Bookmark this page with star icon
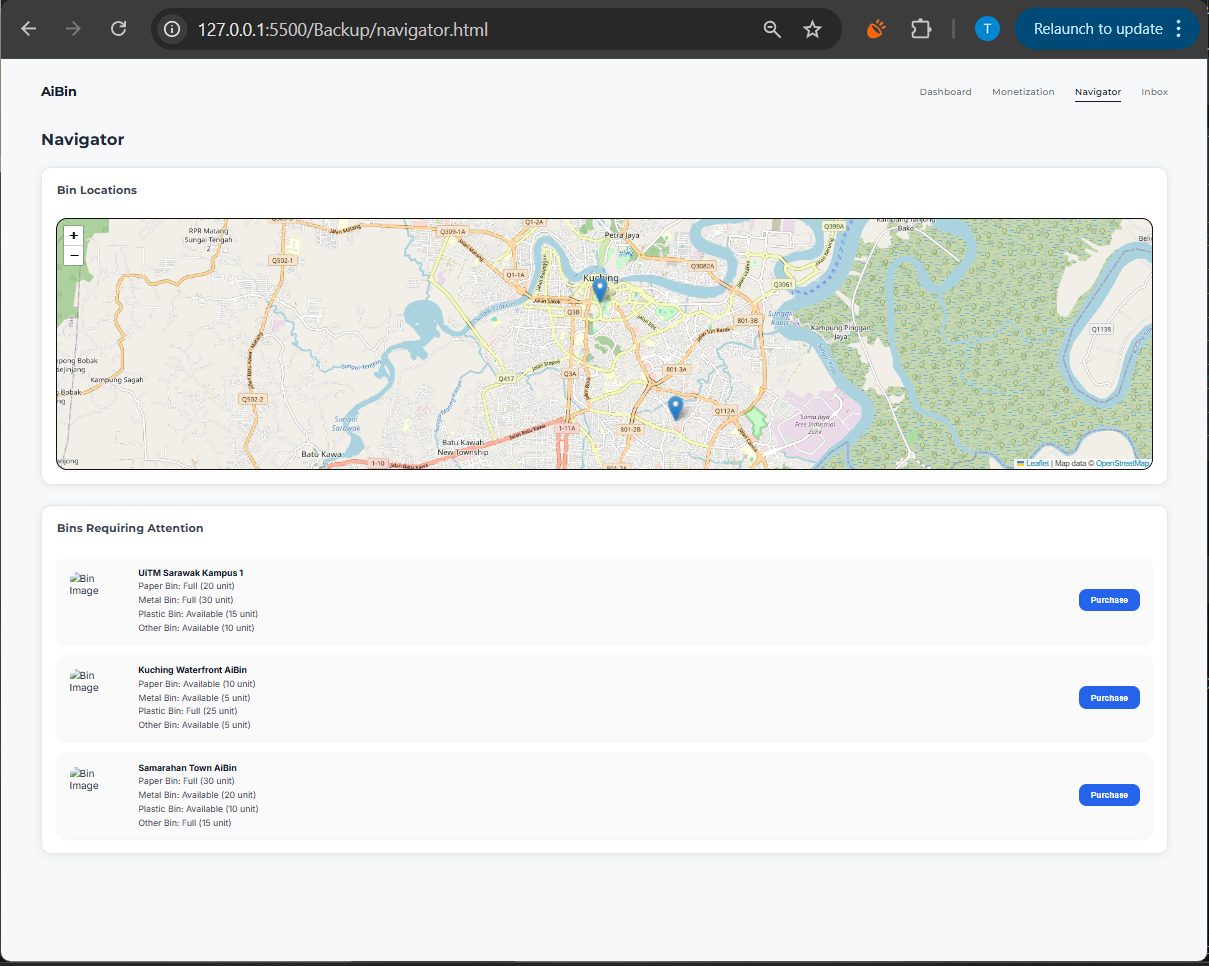This screenshot has height=966, width=1209. click(812, 29)
